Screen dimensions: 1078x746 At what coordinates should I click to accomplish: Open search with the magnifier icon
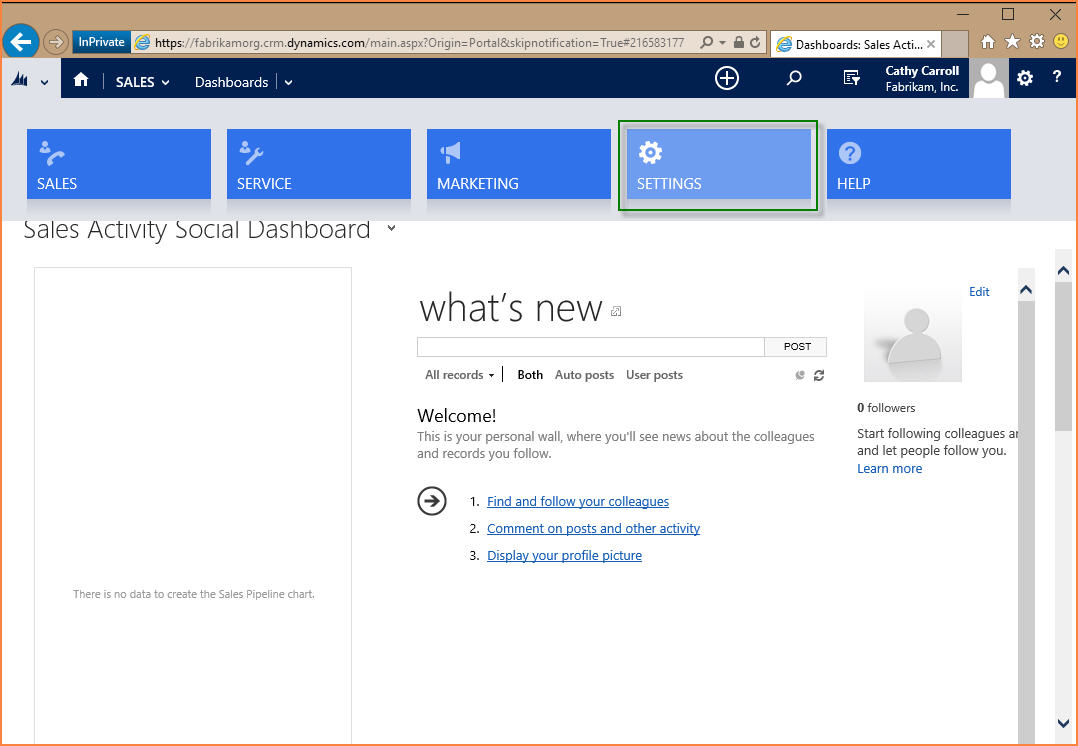pyautogui.click(x=794, y=78)
